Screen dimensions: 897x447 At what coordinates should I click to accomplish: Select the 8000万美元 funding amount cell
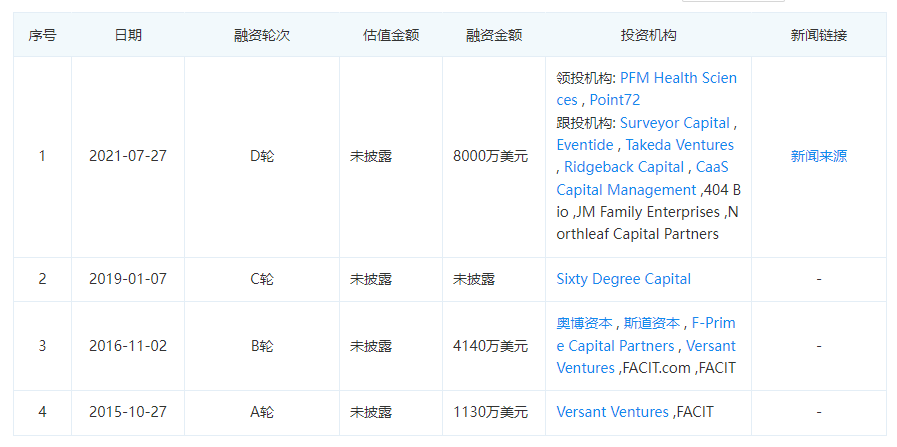[x=490, y=156]
